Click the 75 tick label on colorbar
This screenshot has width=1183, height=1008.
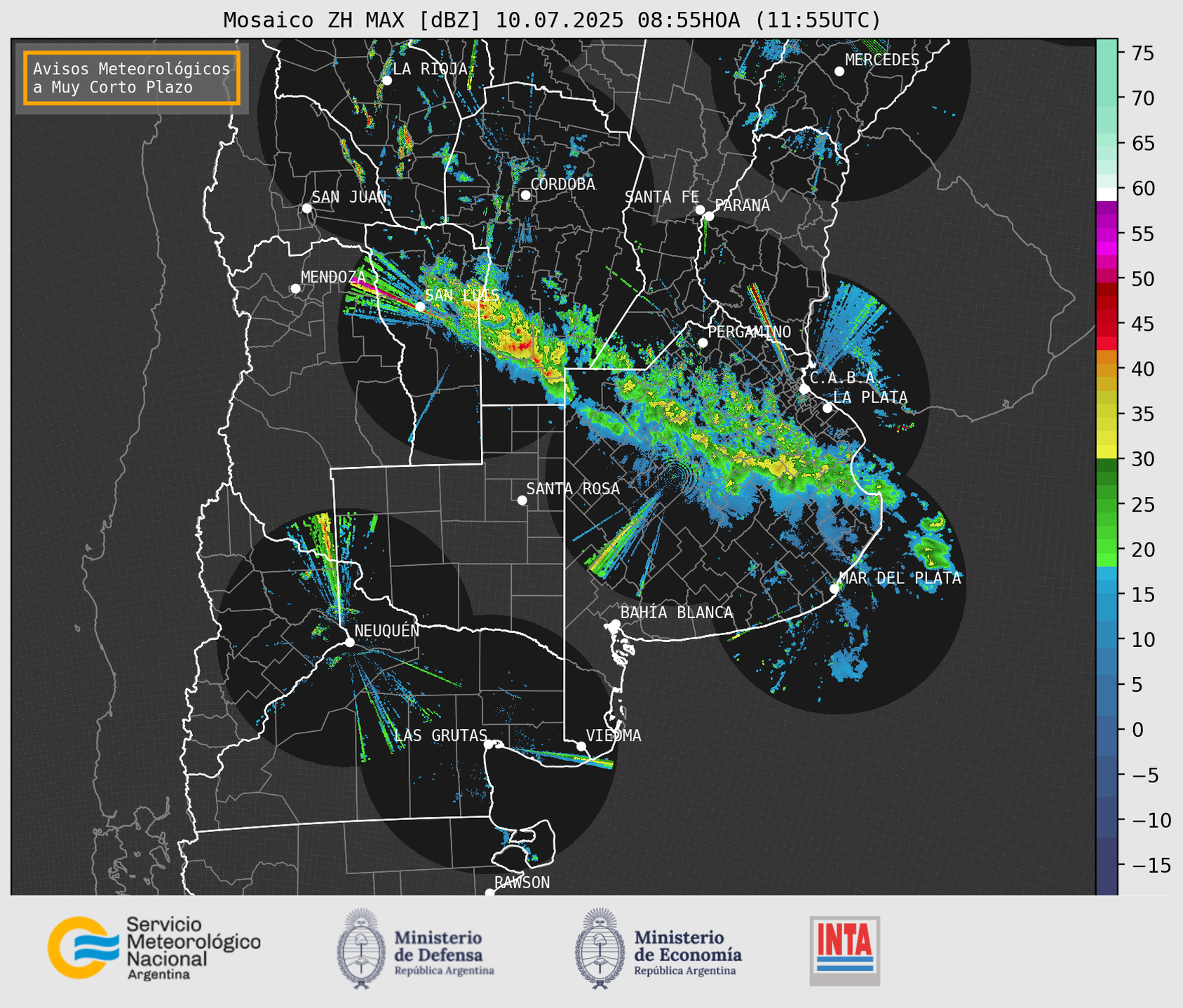(1143, 53)
